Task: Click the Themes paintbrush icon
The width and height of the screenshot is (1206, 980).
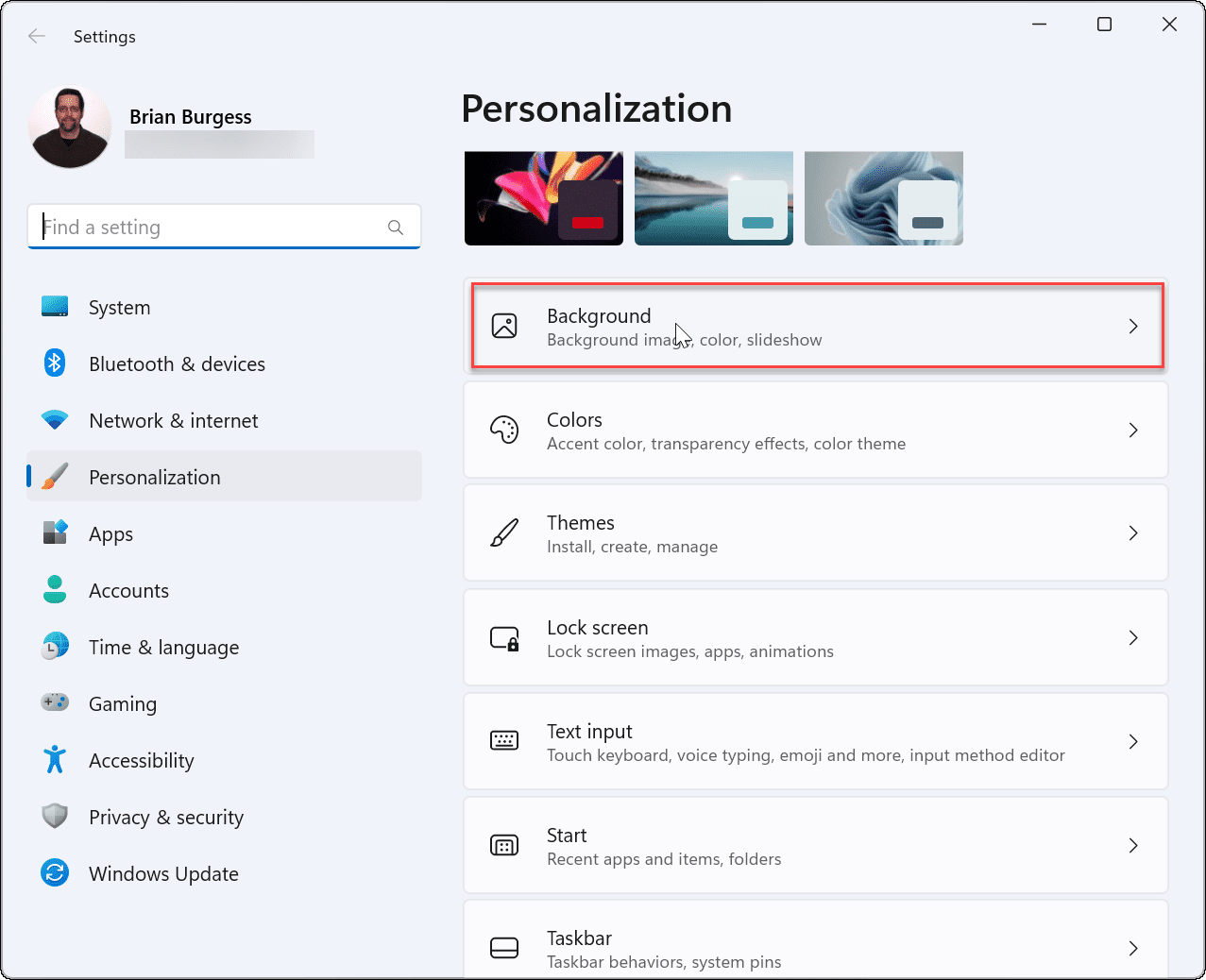Action: coord(504,532)
